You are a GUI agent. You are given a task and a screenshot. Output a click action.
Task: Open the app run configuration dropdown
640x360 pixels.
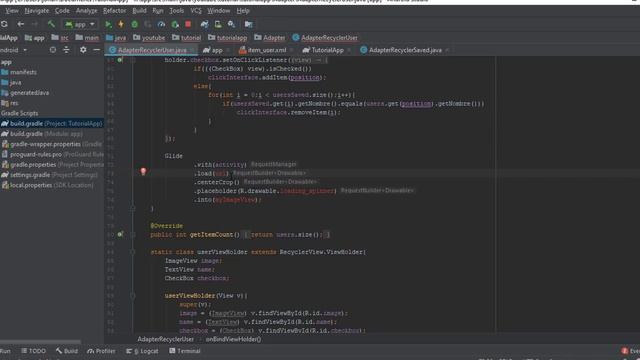[80, 24]
